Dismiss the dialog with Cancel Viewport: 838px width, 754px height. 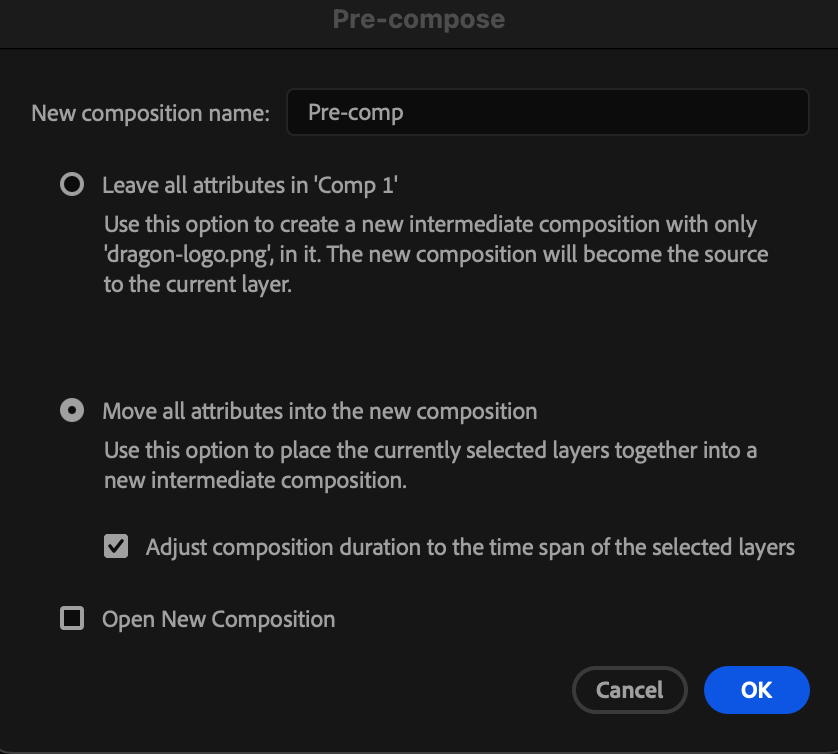click(x=630, y=690)
